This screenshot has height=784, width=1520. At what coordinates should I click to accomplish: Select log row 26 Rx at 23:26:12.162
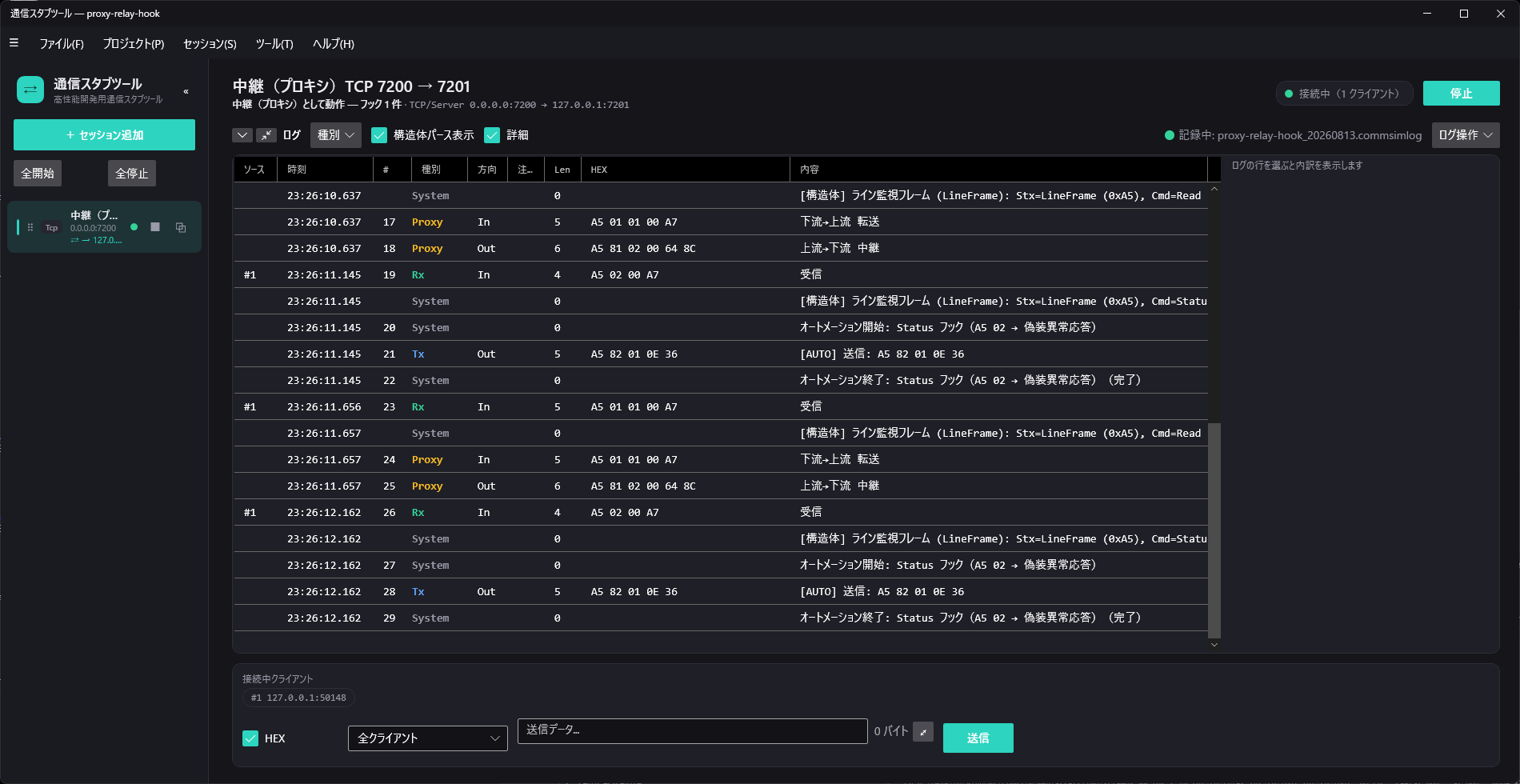721,512
